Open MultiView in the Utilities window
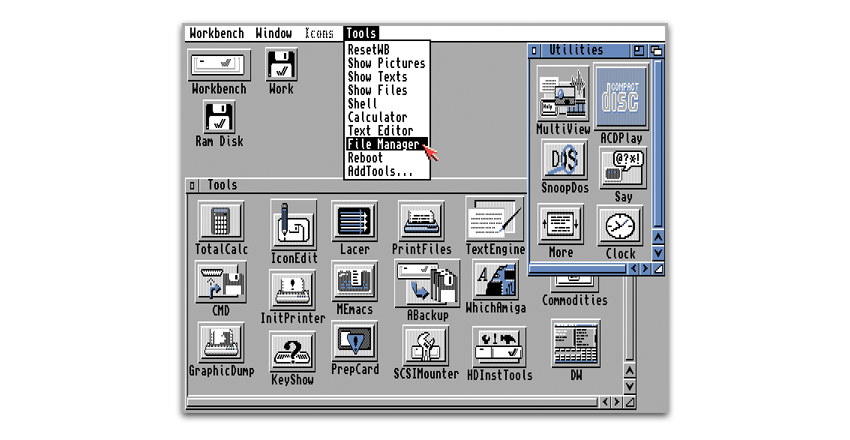This screenshot has width=850, height=440. click(563, 94)
